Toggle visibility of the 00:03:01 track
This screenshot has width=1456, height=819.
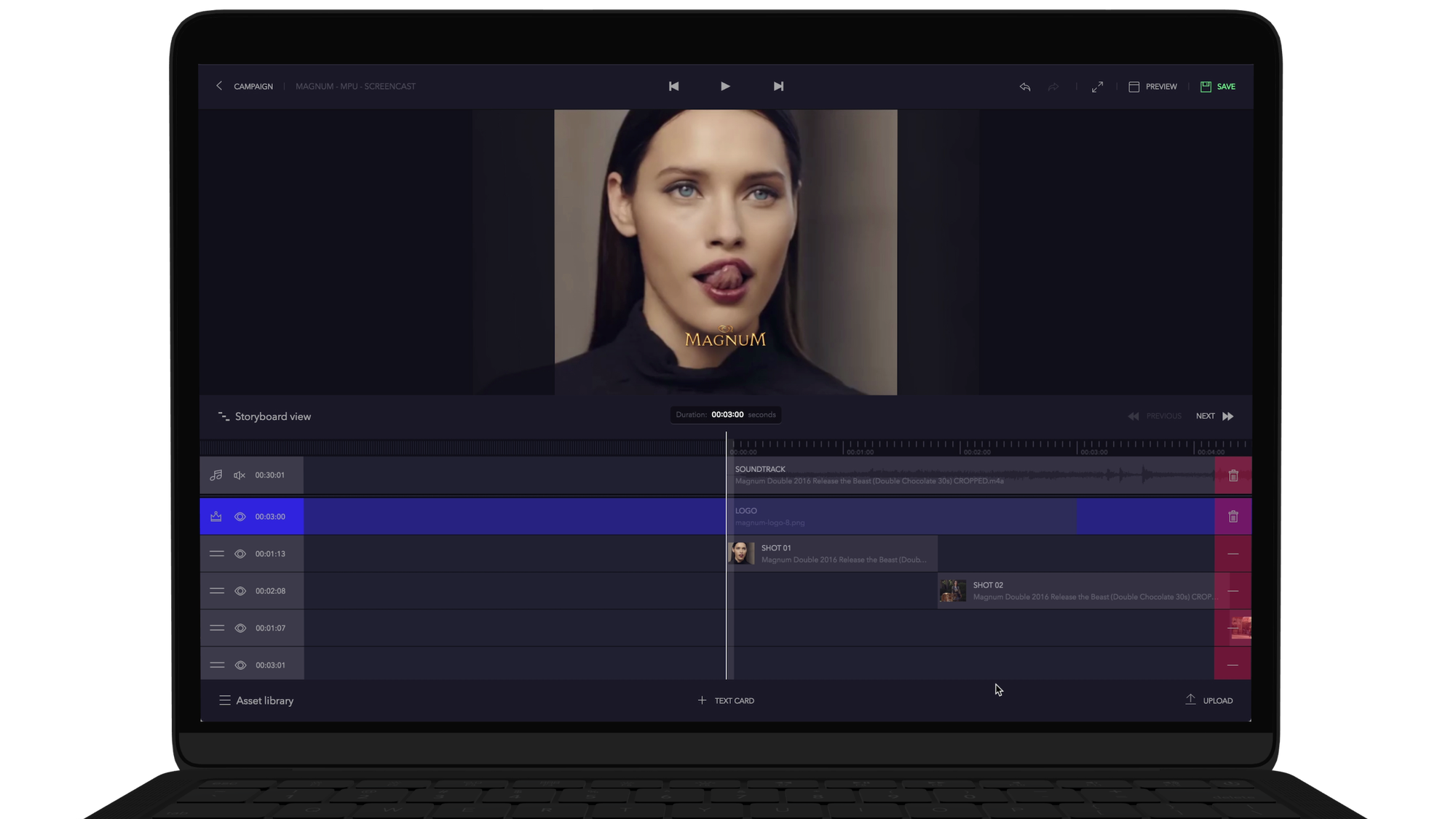point(240,665)
